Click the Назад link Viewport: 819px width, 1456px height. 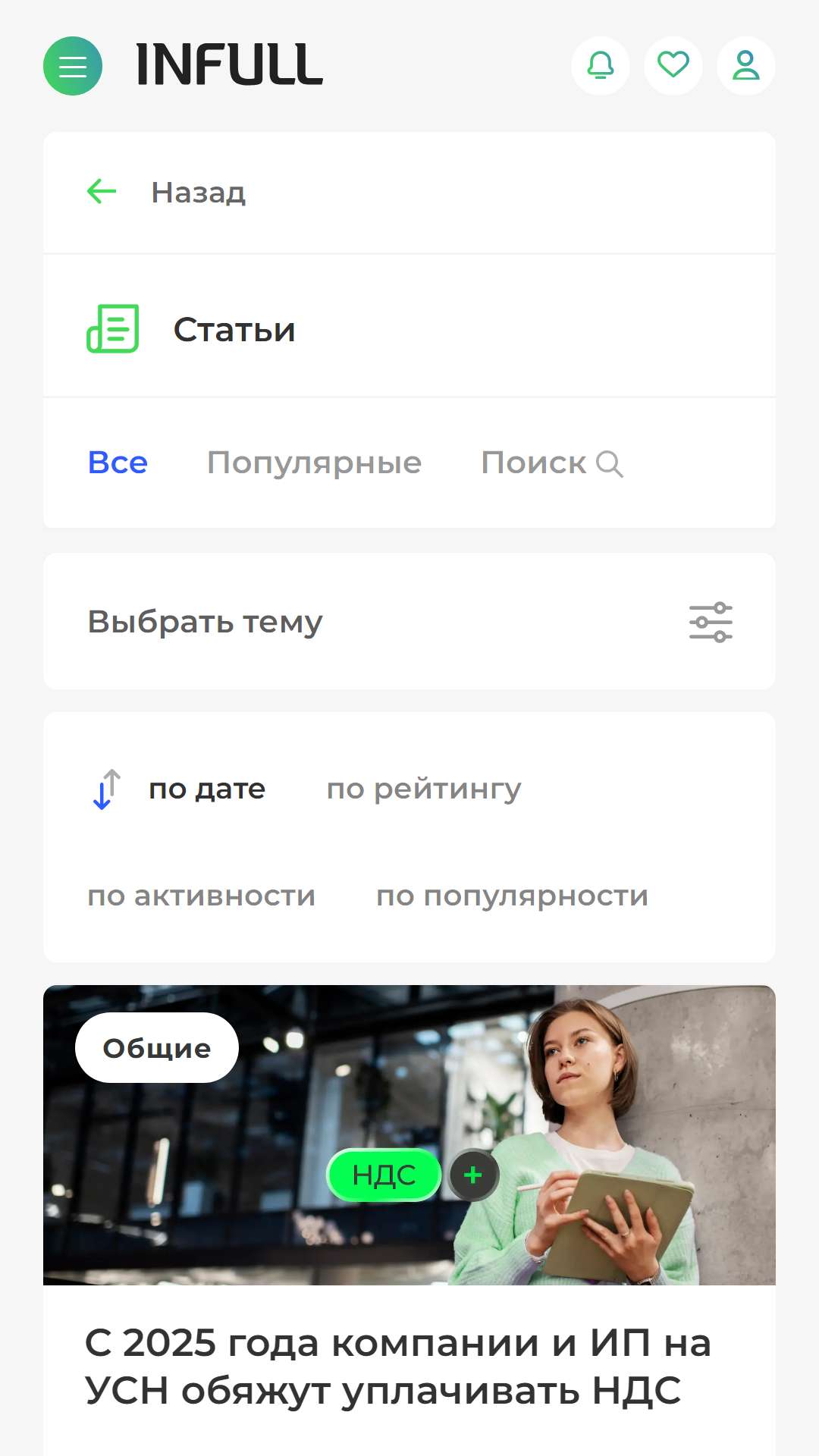pos(199,193)
